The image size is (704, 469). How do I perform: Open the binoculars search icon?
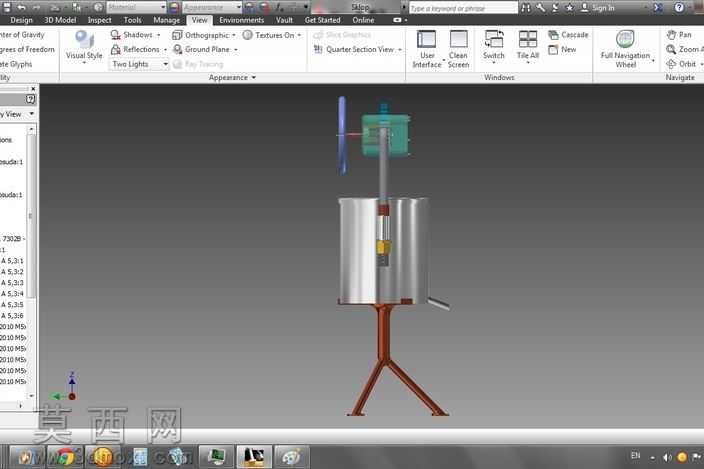click(x=526, y=8)
